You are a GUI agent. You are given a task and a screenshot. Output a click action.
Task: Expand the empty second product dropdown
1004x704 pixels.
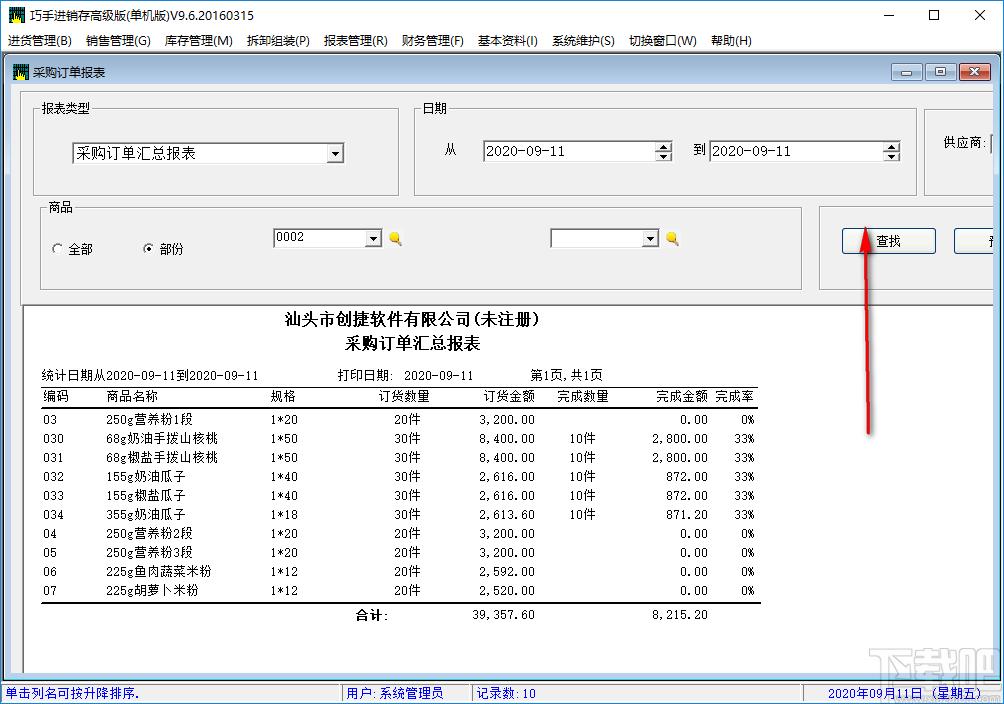click(x=651, y=238)
